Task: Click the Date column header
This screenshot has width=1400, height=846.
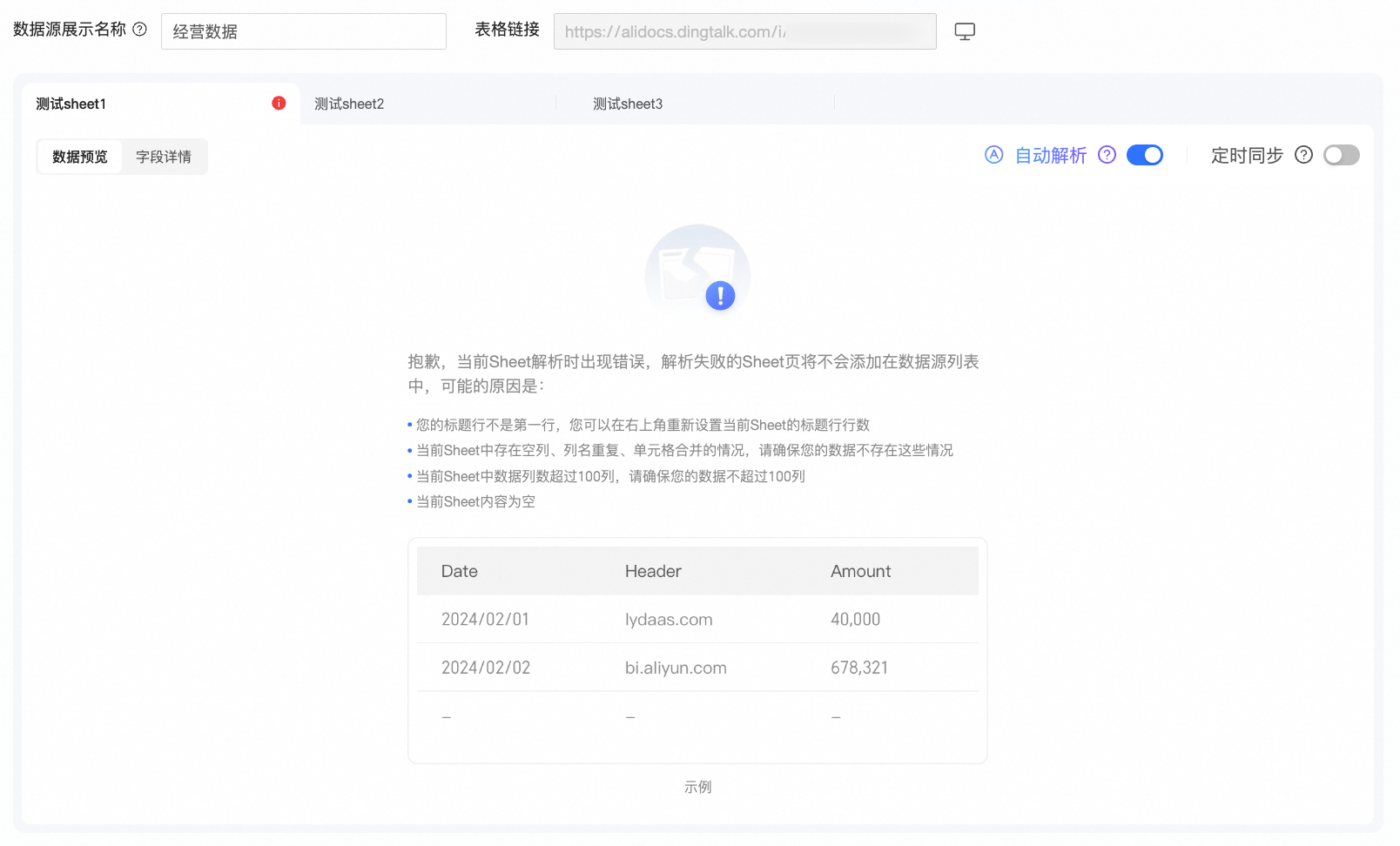Action: pos(460,571)
